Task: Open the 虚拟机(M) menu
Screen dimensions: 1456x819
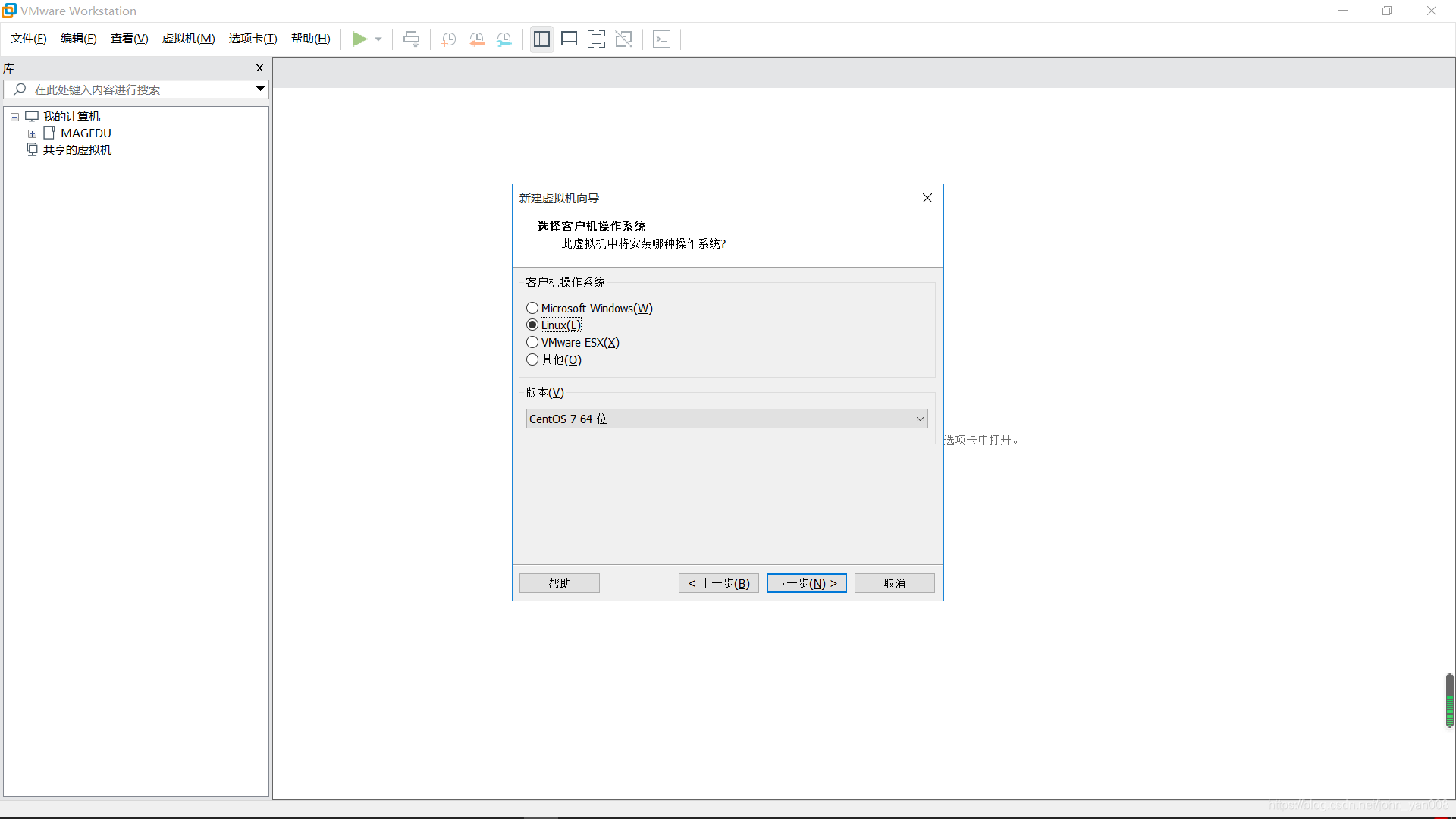Action: point(188,39)
